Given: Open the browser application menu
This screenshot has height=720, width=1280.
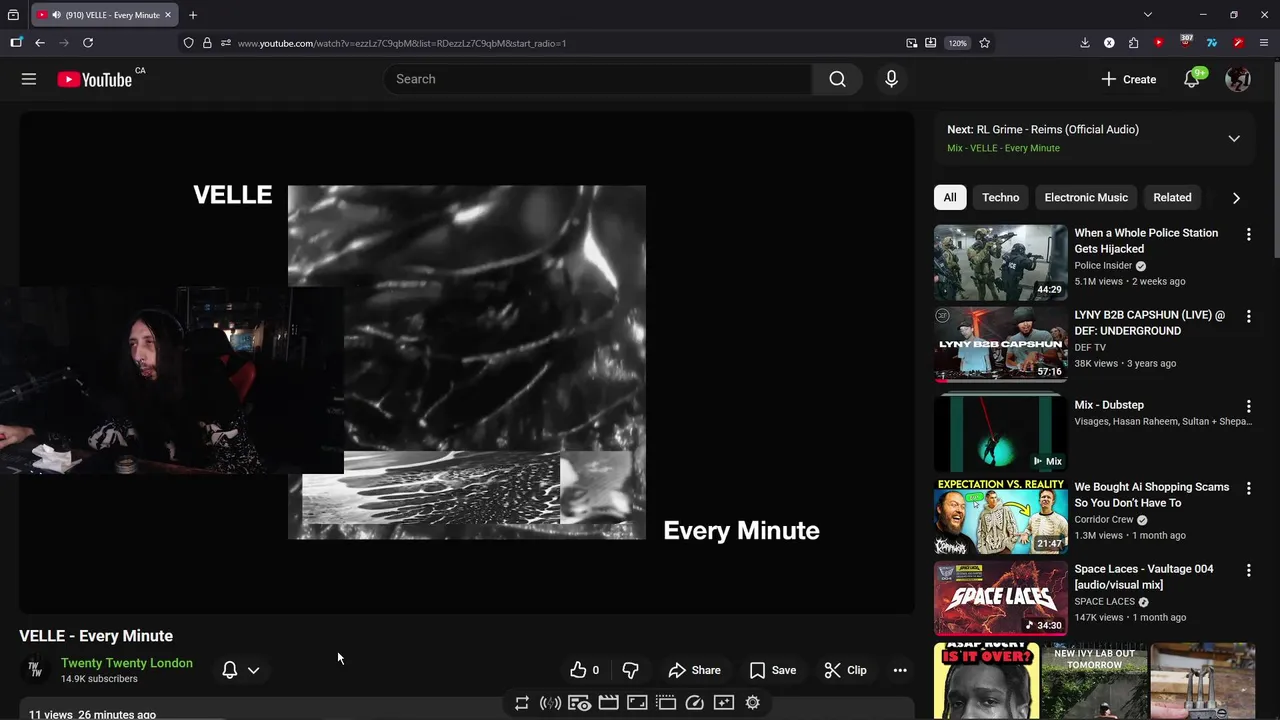Looking at the screenshot, I should point(1264,43).
